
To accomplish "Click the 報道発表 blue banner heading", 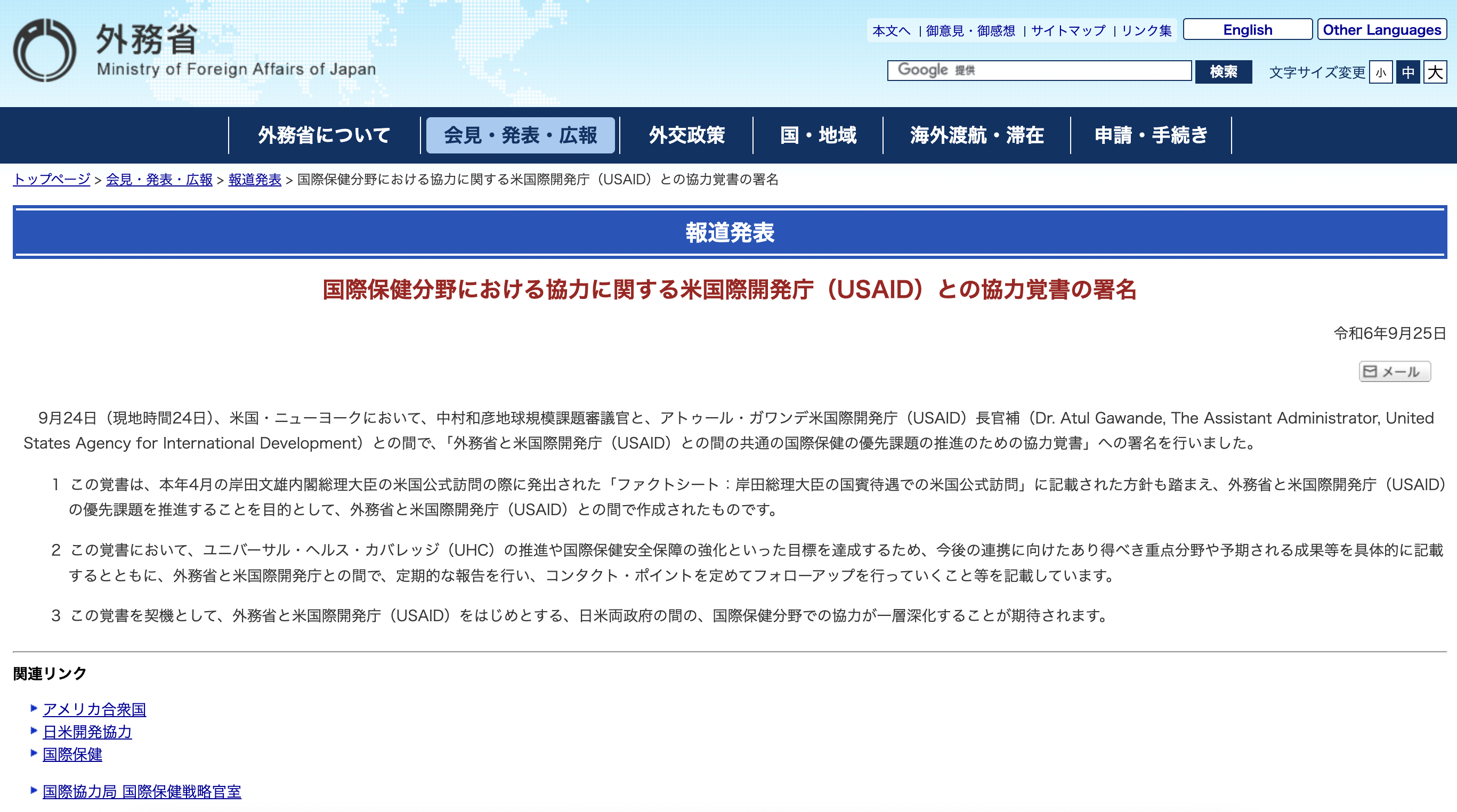I will tap(730, 232).
